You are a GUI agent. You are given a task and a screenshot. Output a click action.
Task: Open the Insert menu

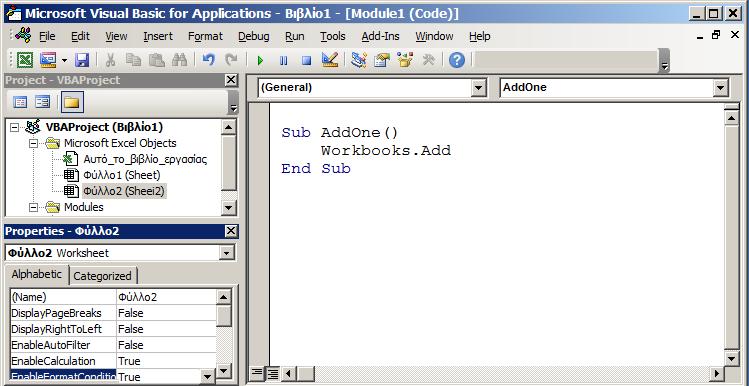[158, 36]
